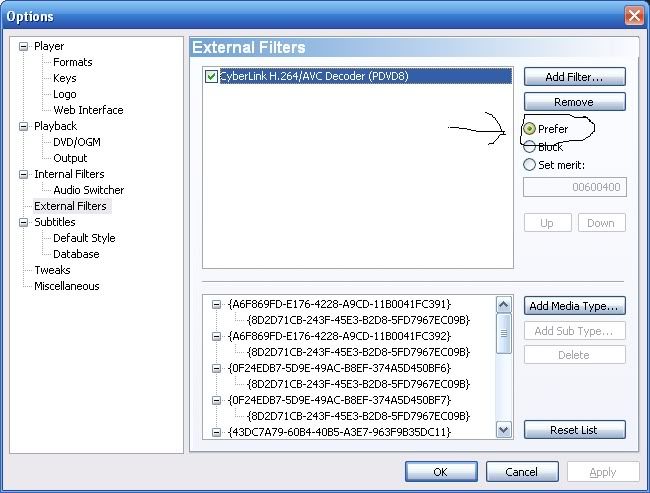Click the Reset List button
This screenshot has width=650, height=493.
(x=575, y=430)
